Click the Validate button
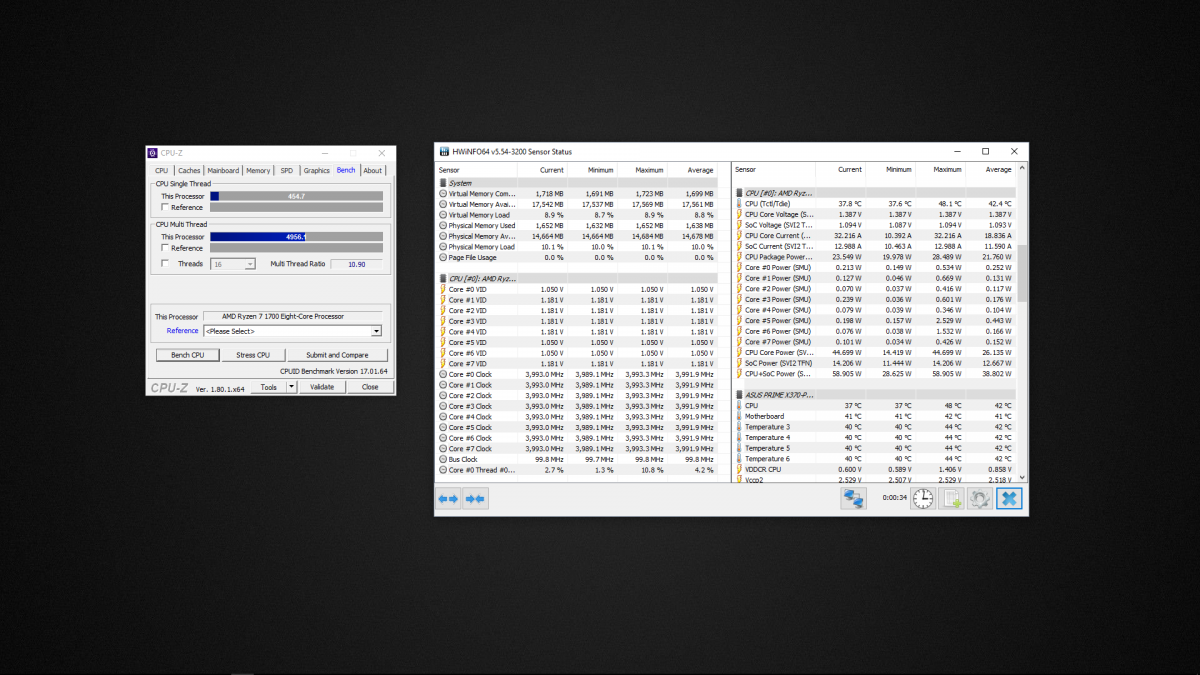The height and width of the screenshot is (675, 1200). click(322, 387)
